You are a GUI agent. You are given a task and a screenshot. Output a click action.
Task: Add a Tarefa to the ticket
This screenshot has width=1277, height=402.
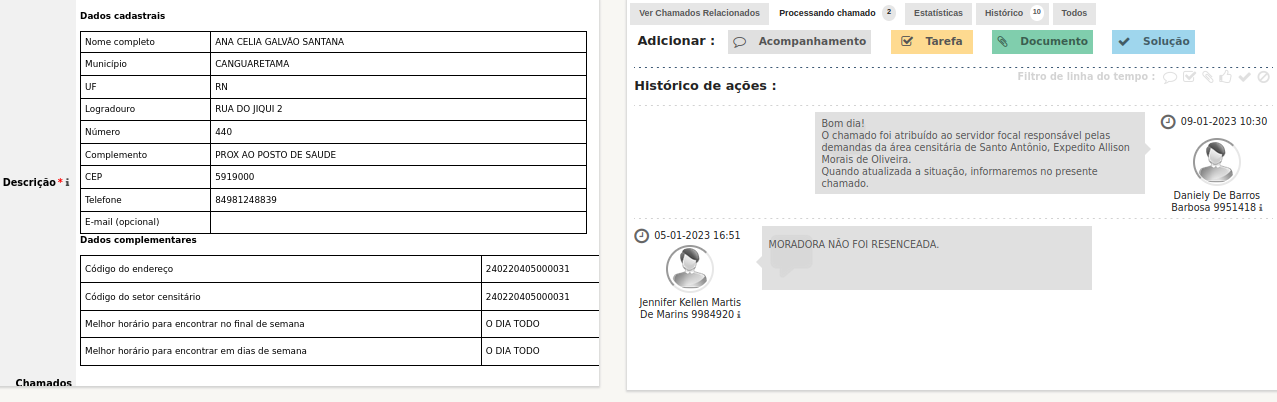[932, 42]
